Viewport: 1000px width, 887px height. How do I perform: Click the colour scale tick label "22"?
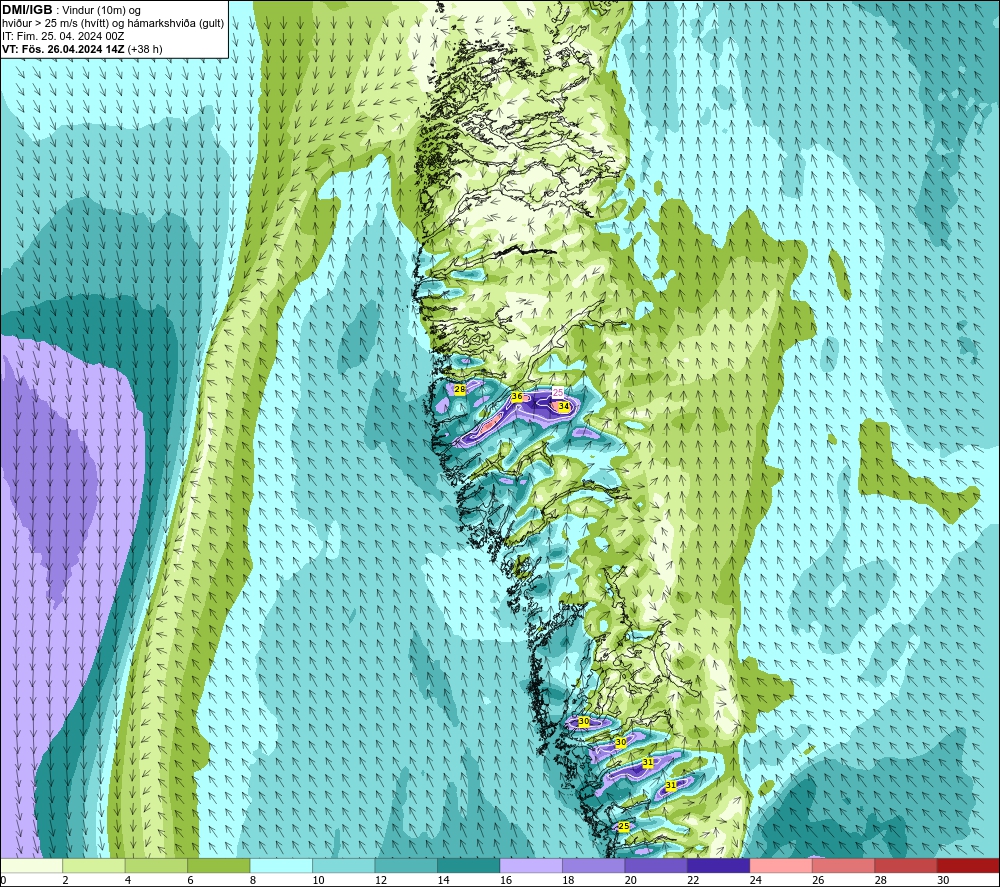pyautogui.click(x=693, y=880)
